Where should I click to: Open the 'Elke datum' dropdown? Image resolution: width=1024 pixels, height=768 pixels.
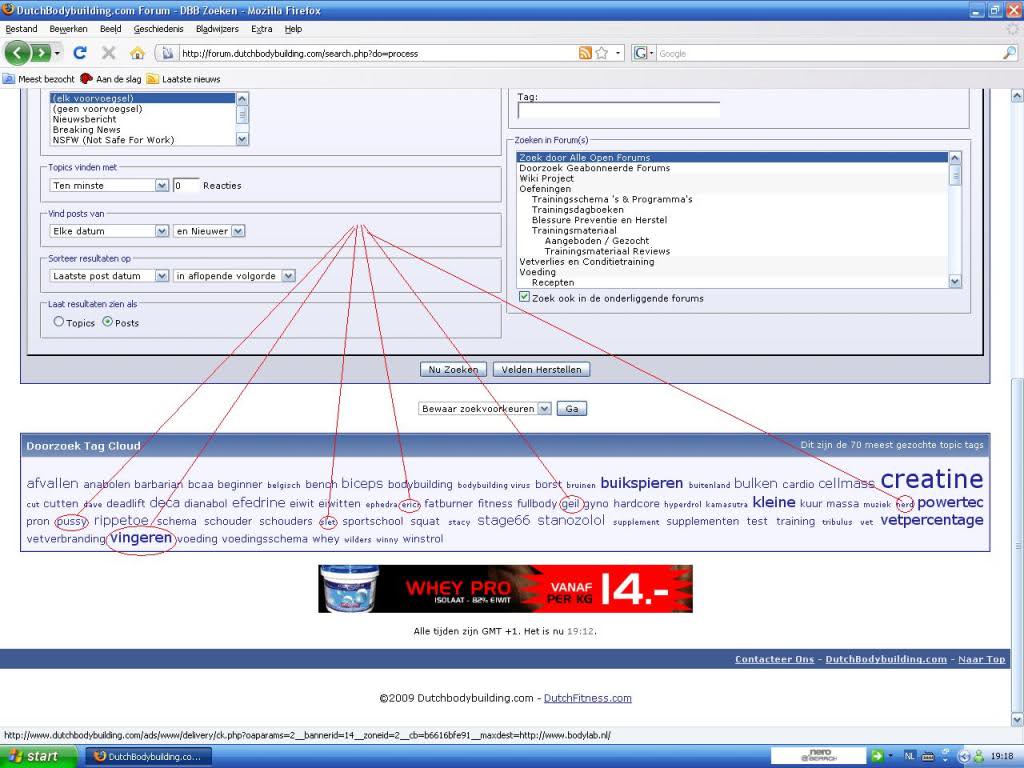click(109, 231)
